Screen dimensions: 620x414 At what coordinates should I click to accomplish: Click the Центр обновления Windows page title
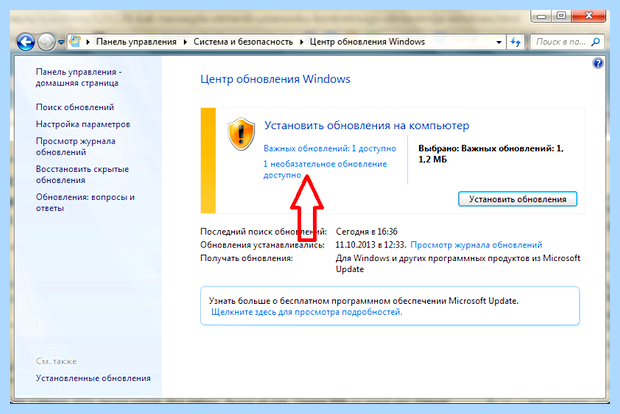(275, 79)
